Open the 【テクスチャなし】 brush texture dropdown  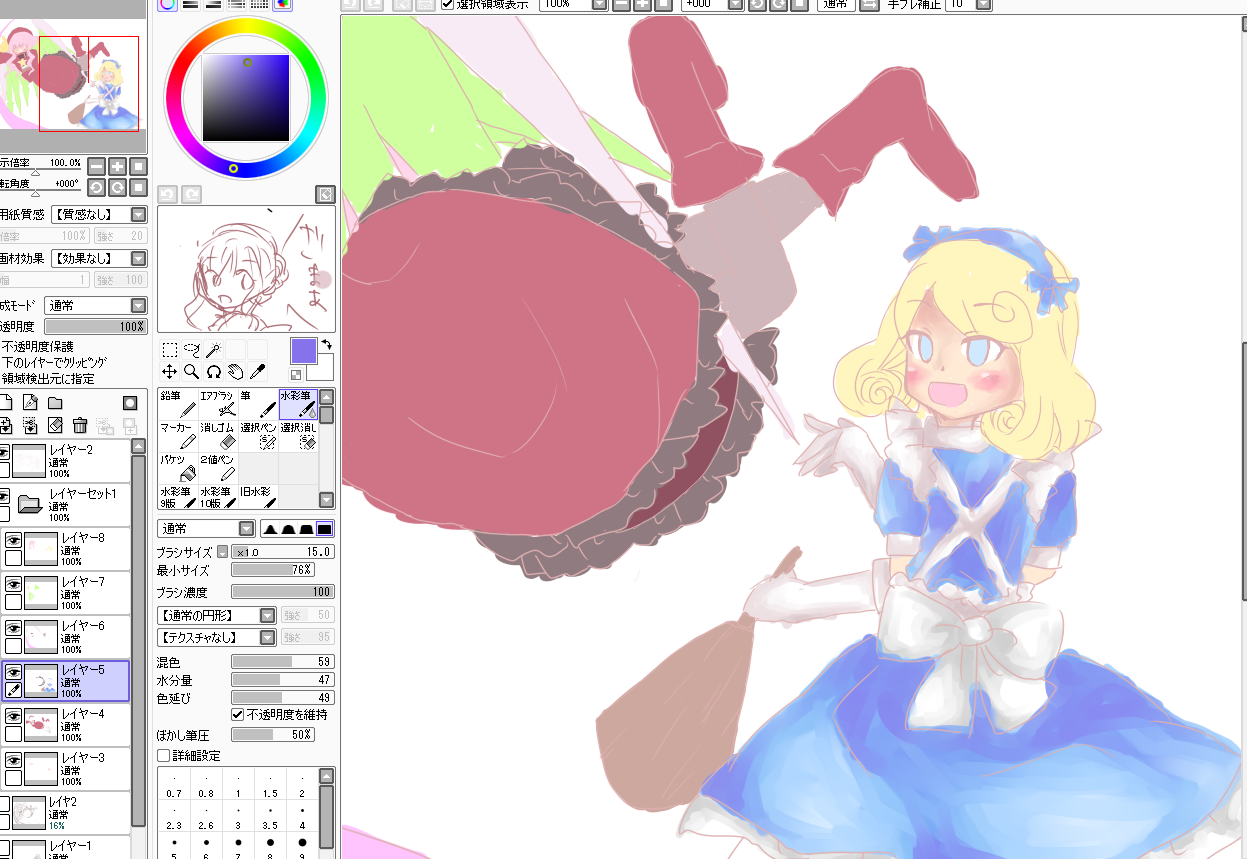click(x=217, y=638)
